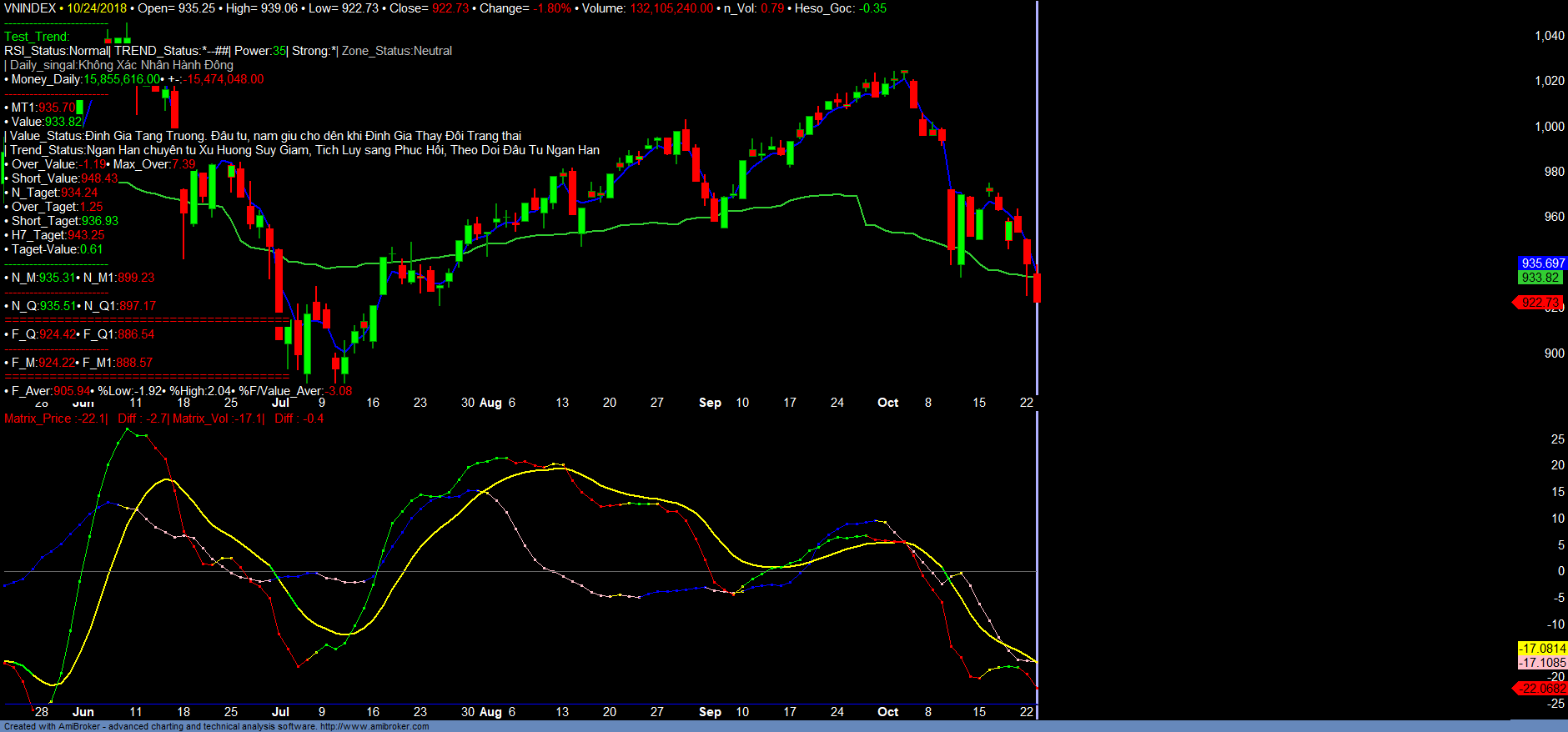
Task: Open the amibroker.com link in footer
Action: click(x=374, y=726)
